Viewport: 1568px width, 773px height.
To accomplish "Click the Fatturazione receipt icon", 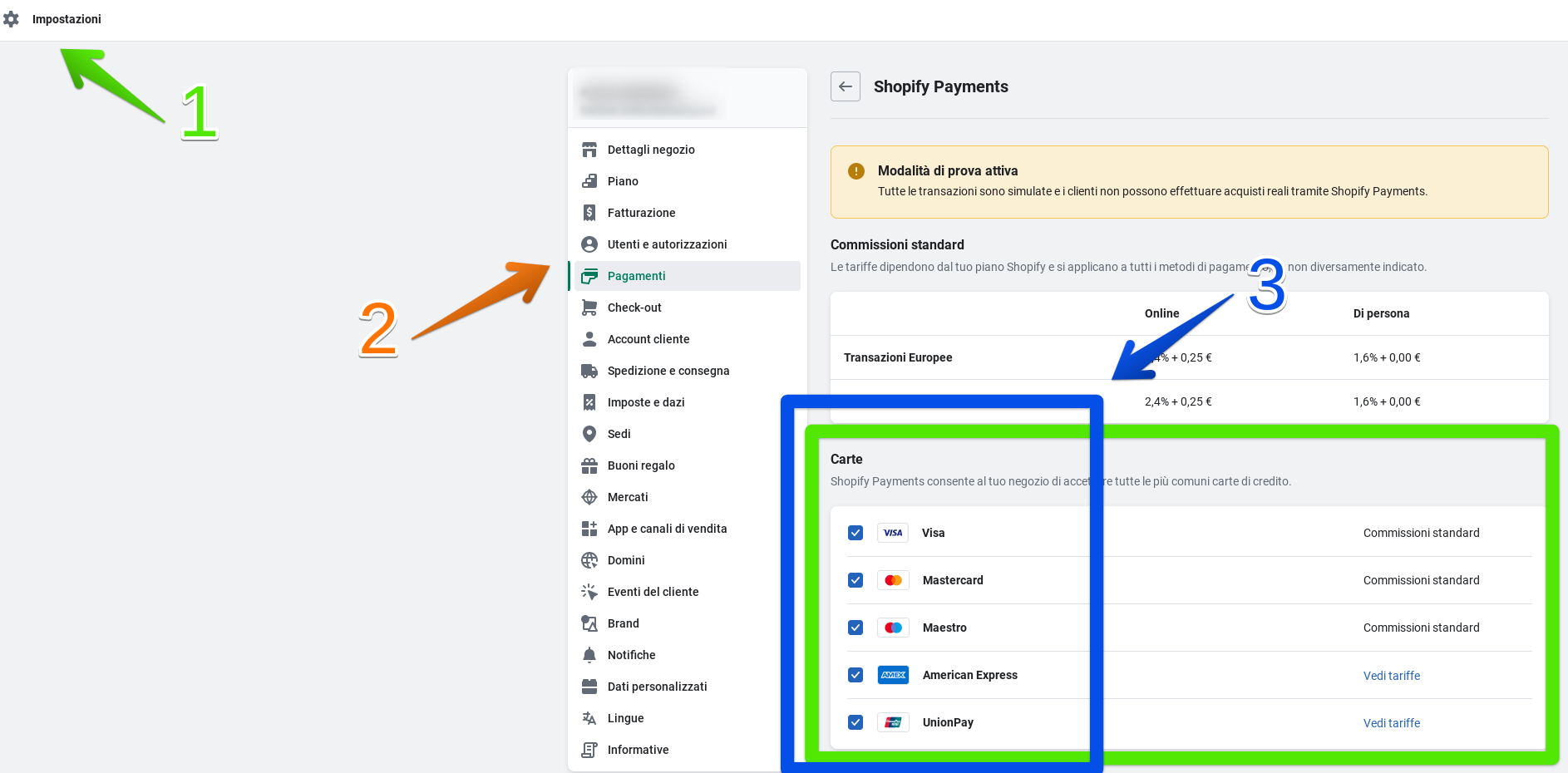I will coord(589,213).
